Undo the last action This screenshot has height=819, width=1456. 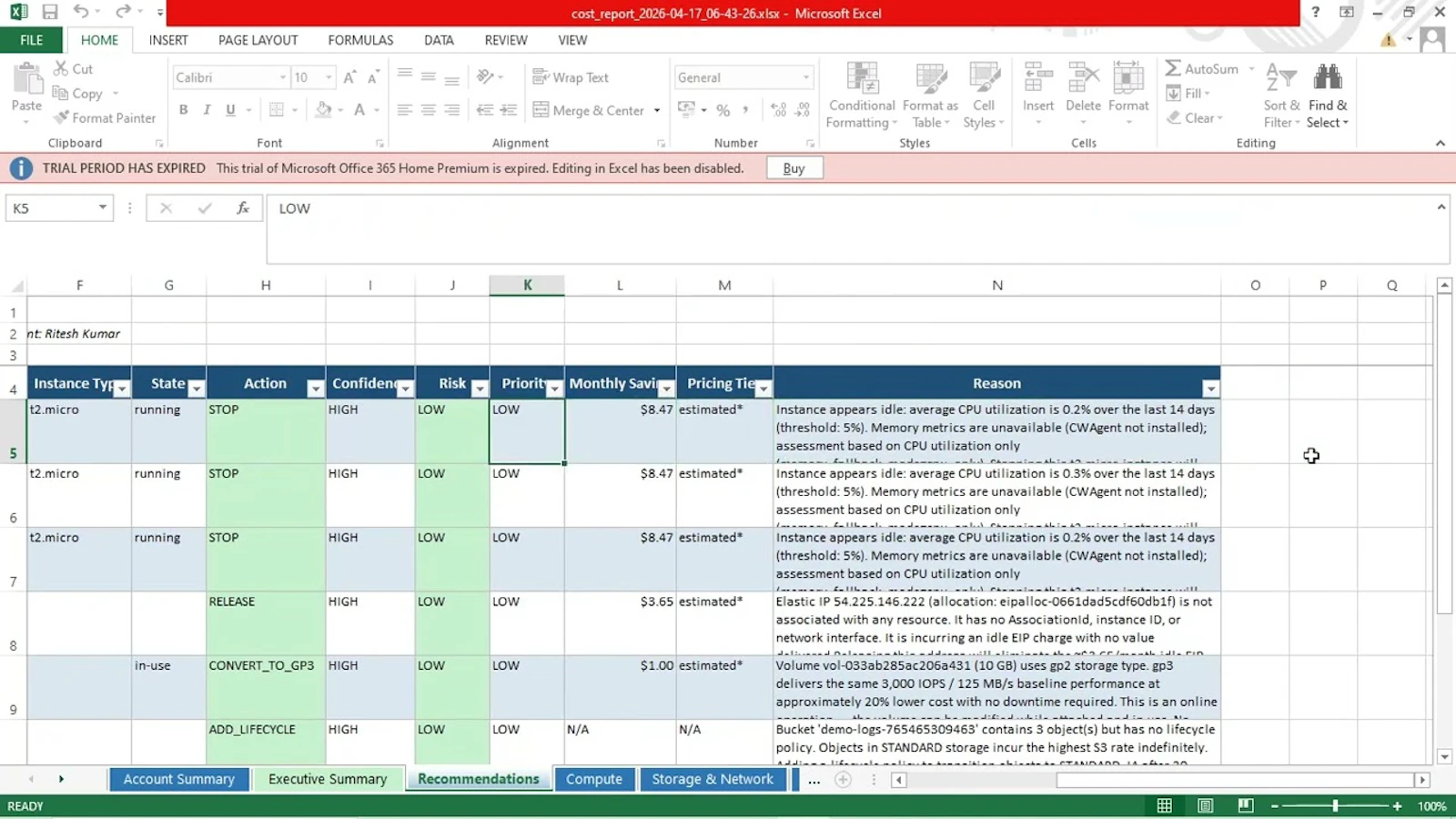[x=81, y=12]
